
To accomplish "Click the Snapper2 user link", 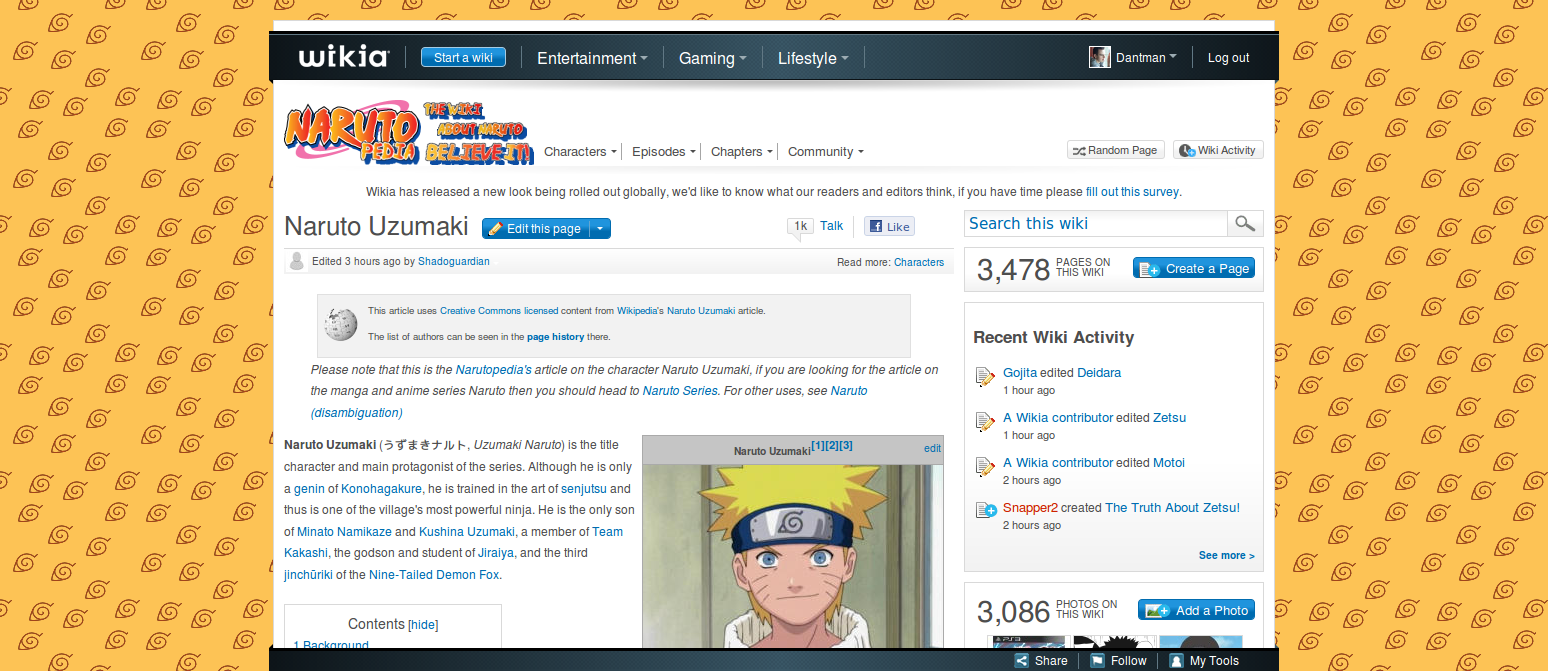I will click(x=1030, y=508).
